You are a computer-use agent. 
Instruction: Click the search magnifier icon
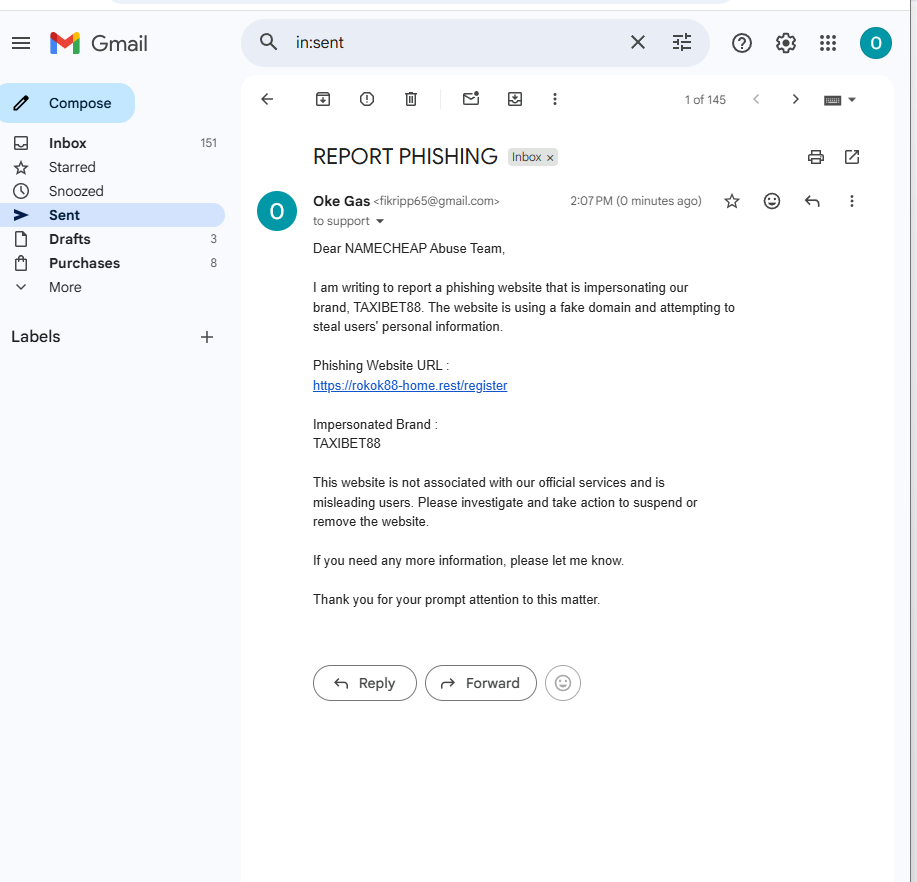pos(268,42)
